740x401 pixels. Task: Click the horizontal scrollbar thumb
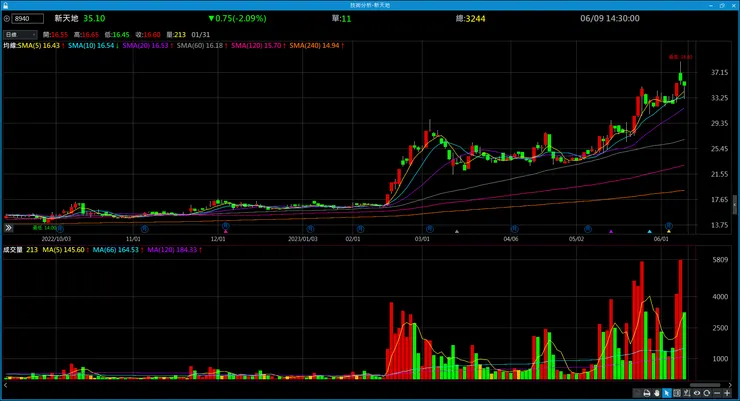coord(705,385)
